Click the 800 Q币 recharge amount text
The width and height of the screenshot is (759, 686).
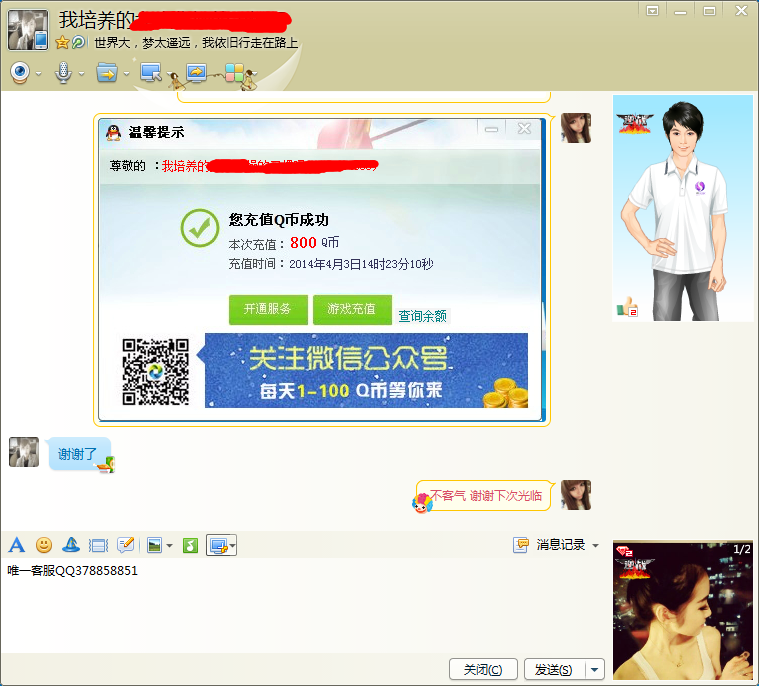pos(314,243)
